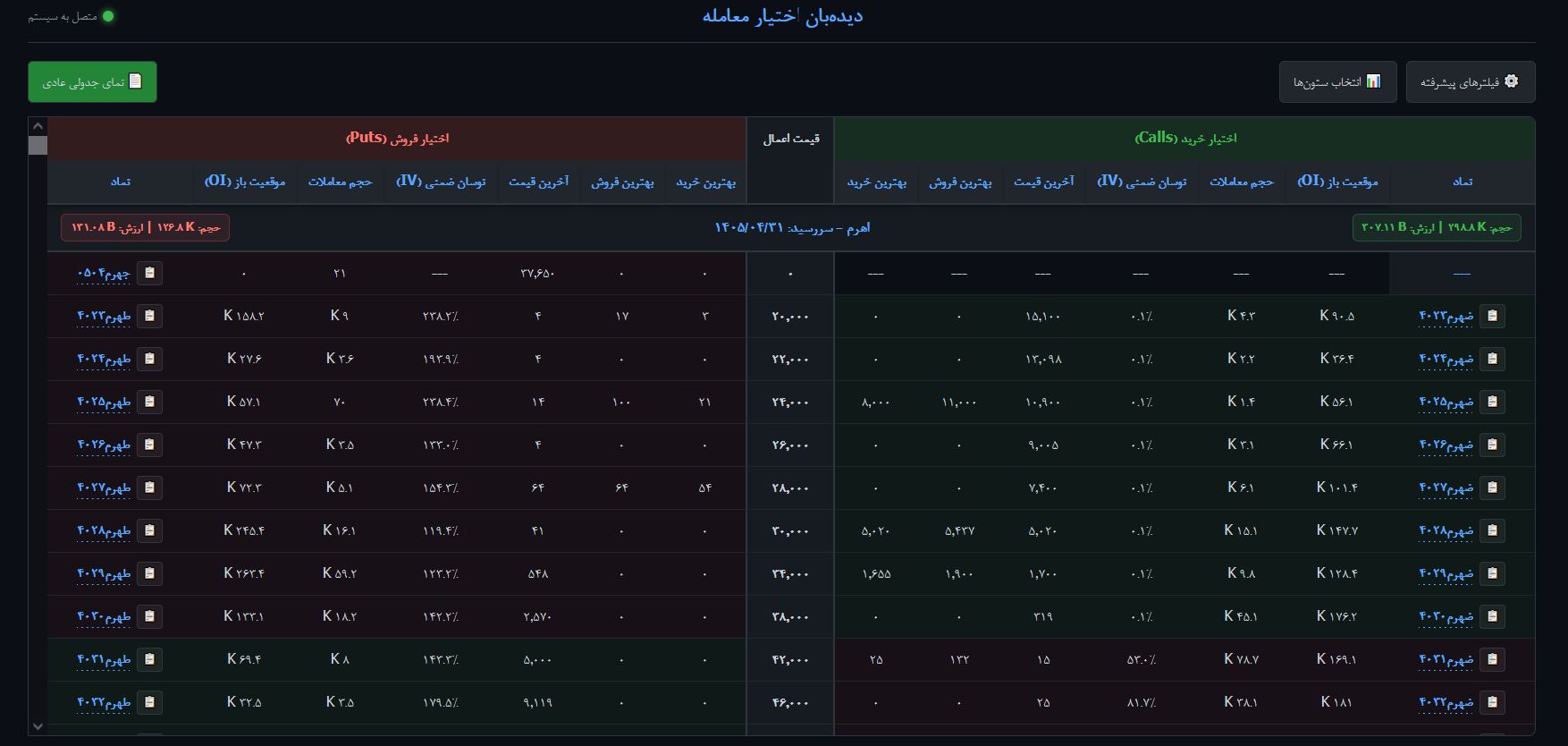Click the note icon beside put symbol طهرم۴۰۲۹

pyautogui.click(x=149, y=573)
